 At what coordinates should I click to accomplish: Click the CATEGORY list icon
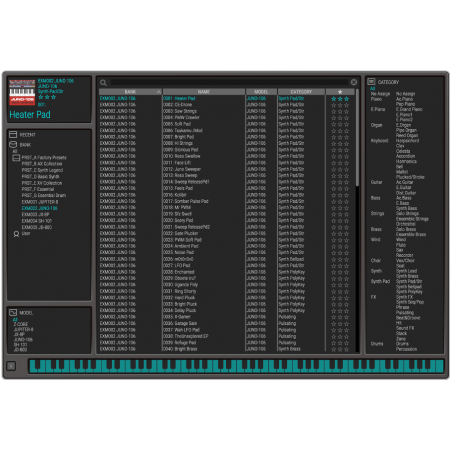[x=371, y=82]
